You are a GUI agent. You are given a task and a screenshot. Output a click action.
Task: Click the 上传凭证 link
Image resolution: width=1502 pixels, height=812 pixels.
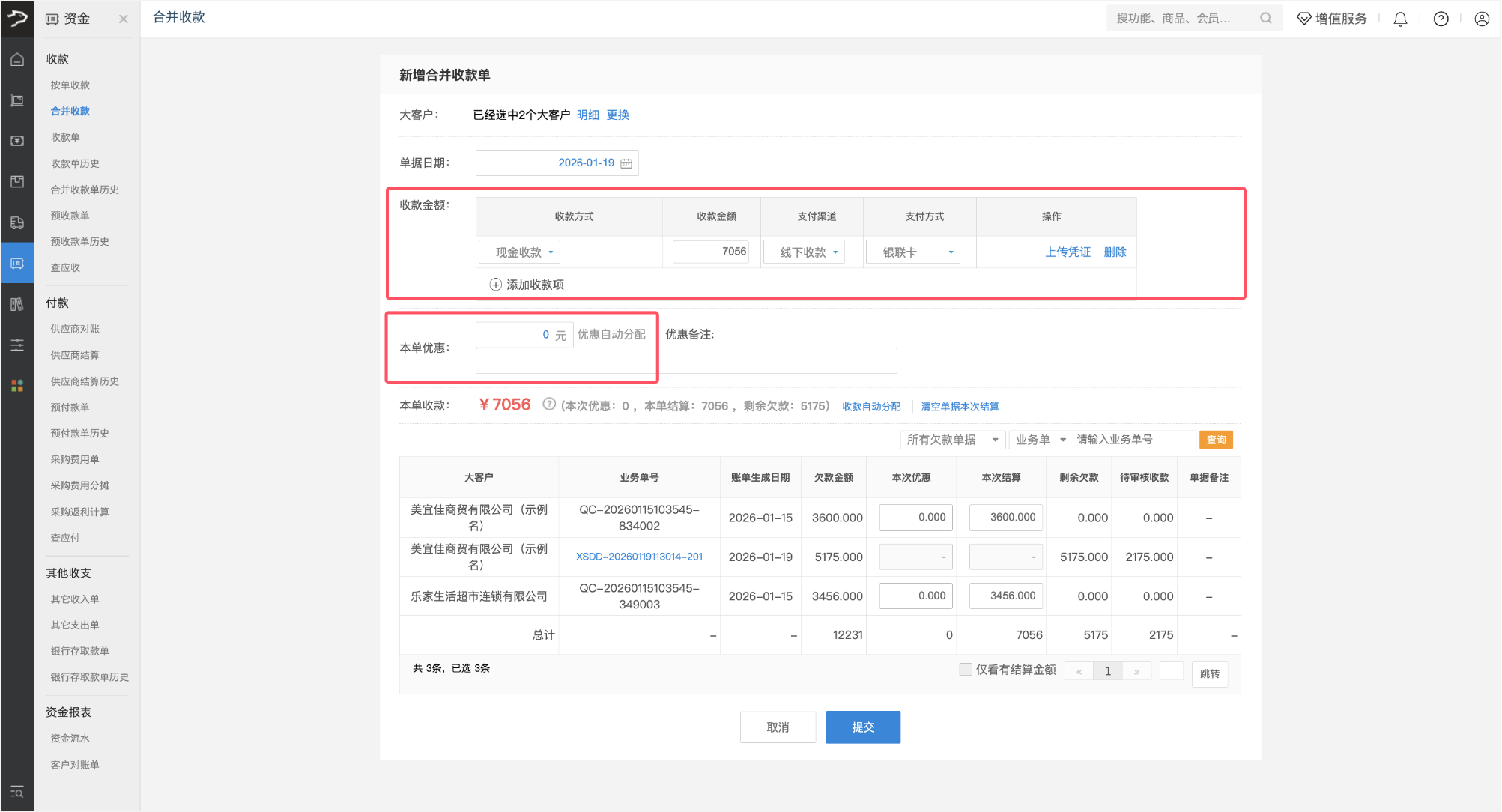pos(1068,252)
